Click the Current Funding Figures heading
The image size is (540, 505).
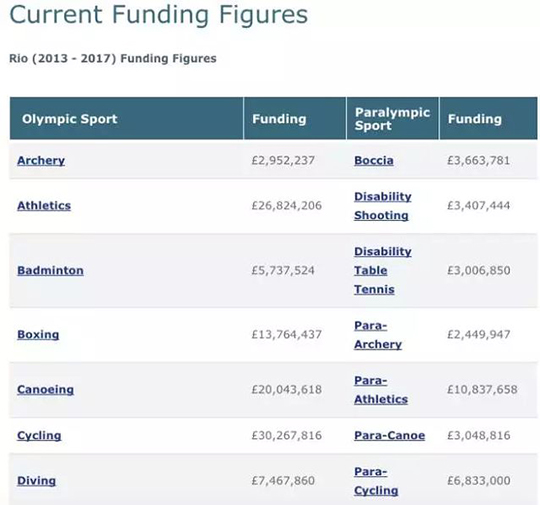[x=158, y=15]
